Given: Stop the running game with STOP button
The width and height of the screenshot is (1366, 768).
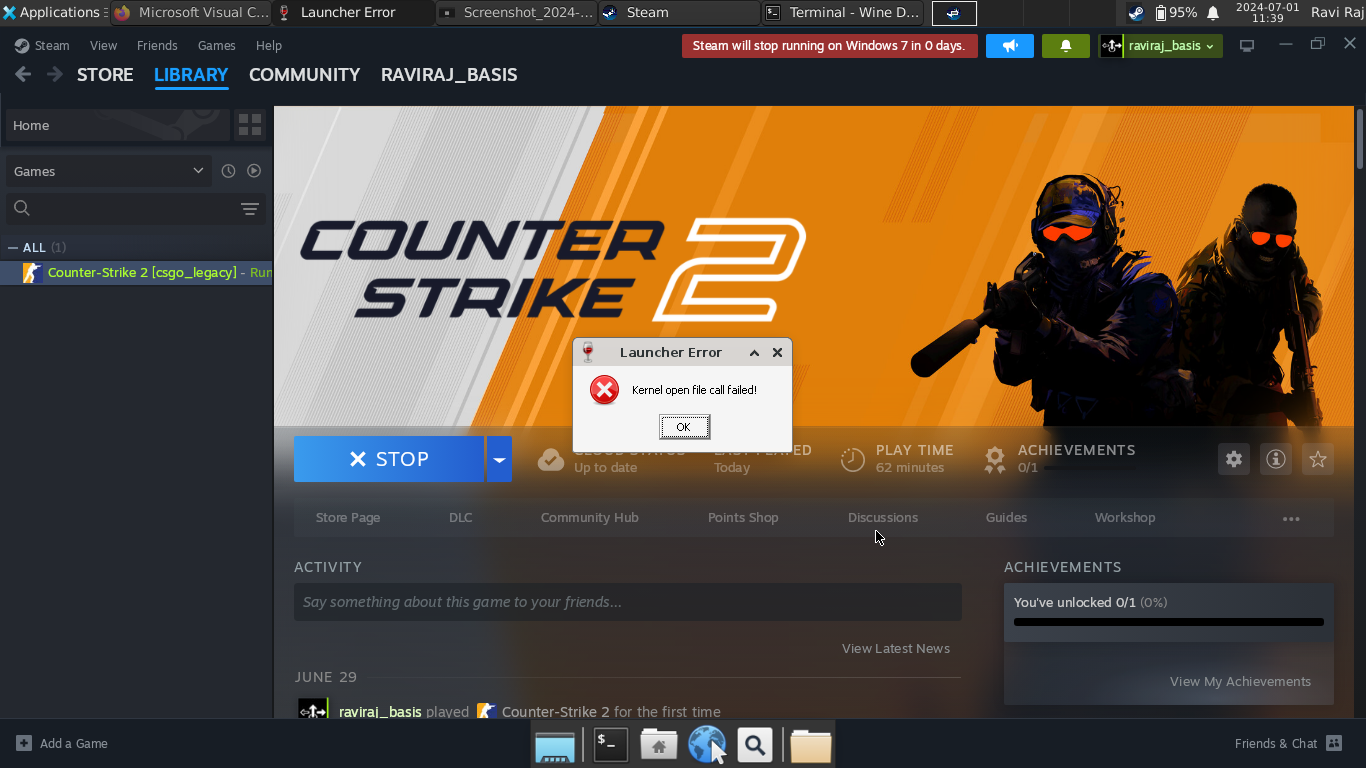Looking at the screenshot, I should tap(389, 459).
